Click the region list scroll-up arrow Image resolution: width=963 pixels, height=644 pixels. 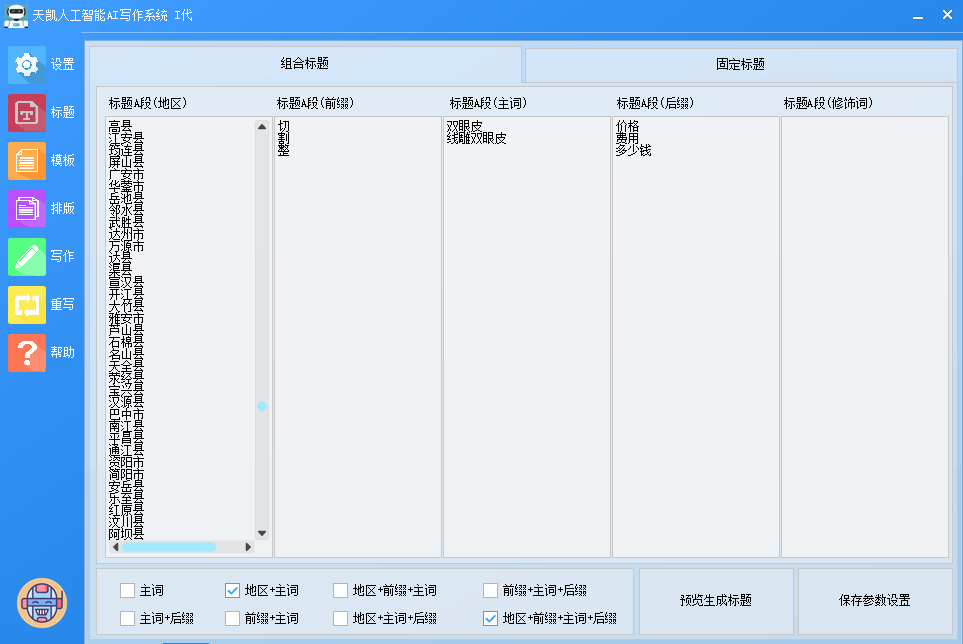click(262, 127)
